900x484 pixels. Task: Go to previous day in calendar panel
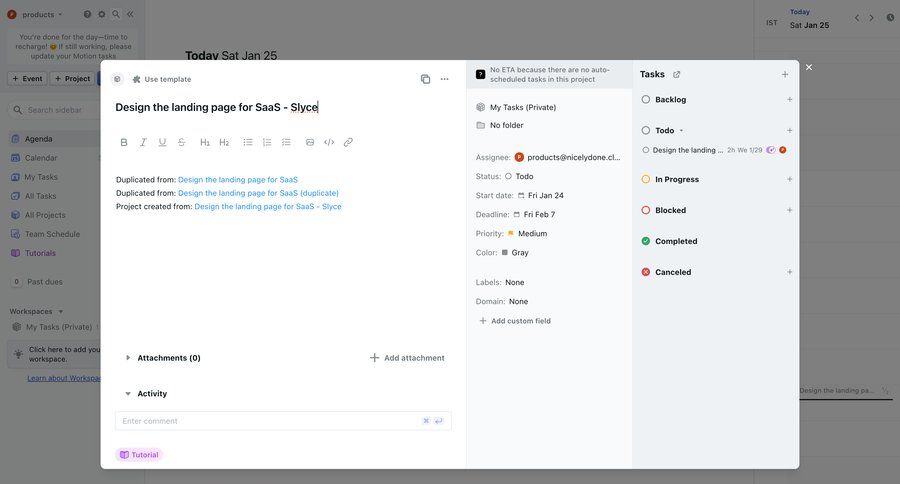point(857,18)
